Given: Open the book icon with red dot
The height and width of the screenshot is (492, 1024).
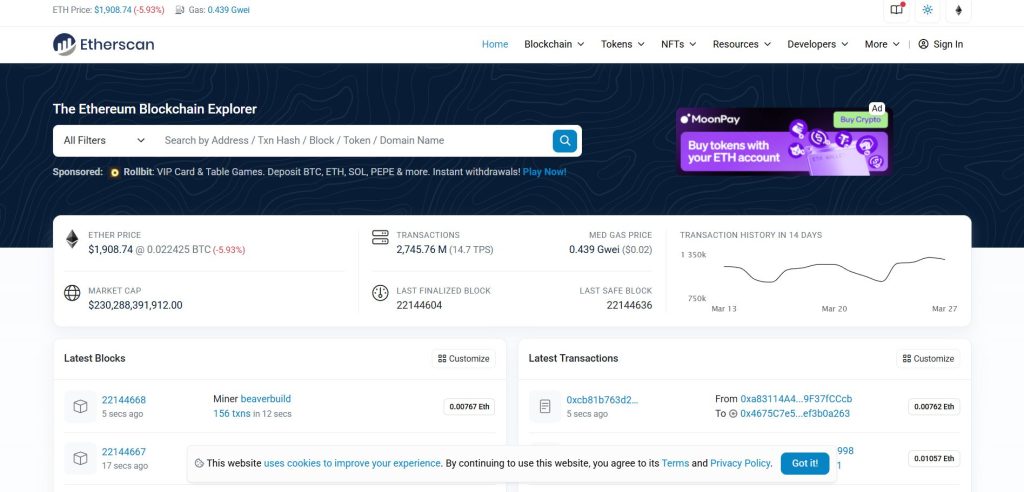Looking at the screenshot, I should [x=897, y=10].
